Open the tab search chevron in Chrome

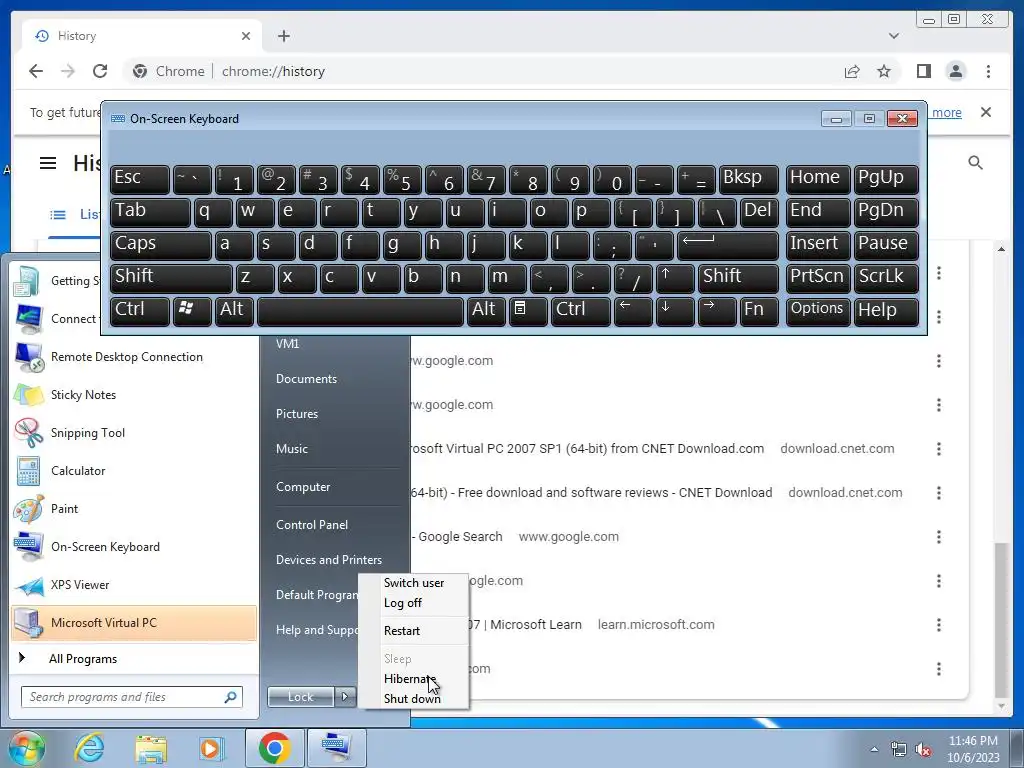tap(893, 36)
